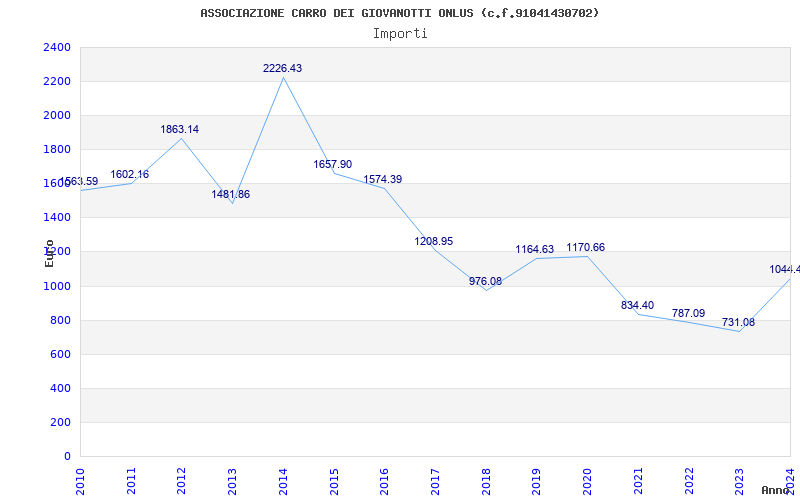
Task: Click the y-axis tick 2000
Action: (57, 116)
